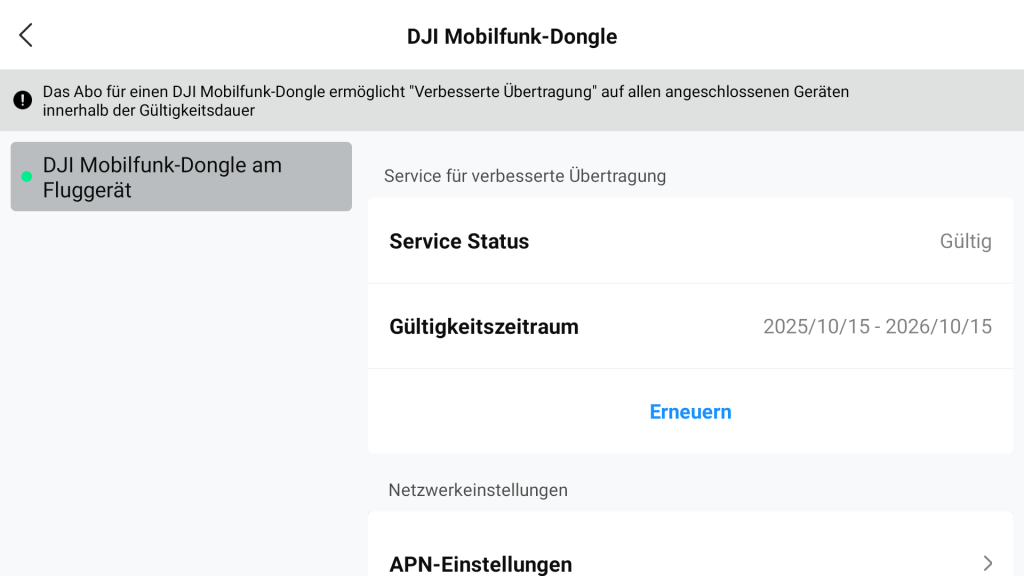The height and width of the screenshot is (576, 1024).
Task: Click the Service für verbesserte Übertragung header
Action: 525,176
